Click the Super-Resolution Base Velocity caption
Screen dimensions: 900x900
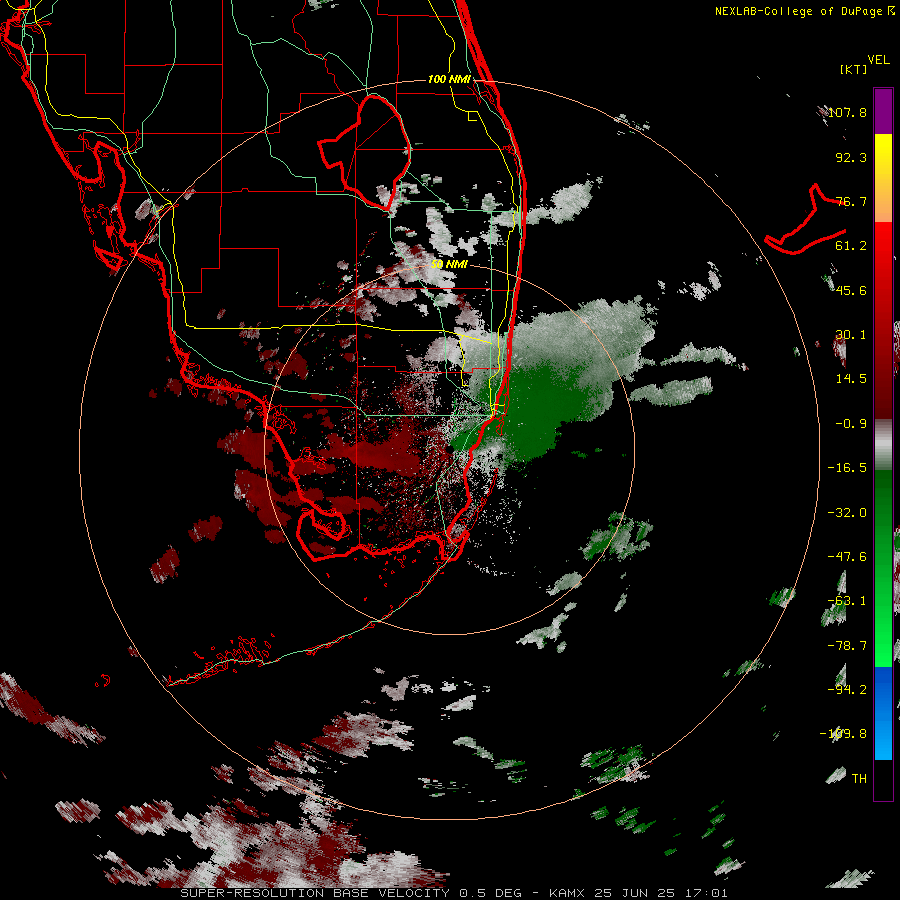(x=453, y=893)
